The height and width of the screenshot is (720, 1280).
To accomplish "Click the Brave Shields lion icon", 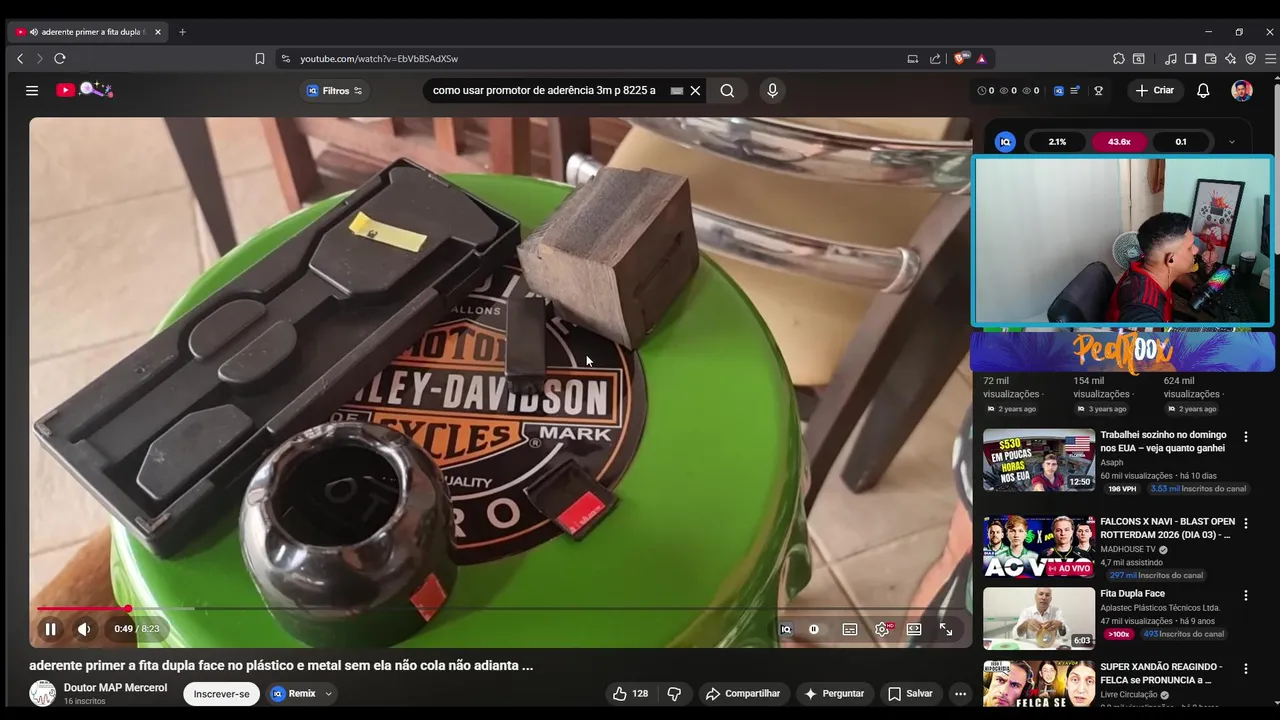I will coord(962,59).
